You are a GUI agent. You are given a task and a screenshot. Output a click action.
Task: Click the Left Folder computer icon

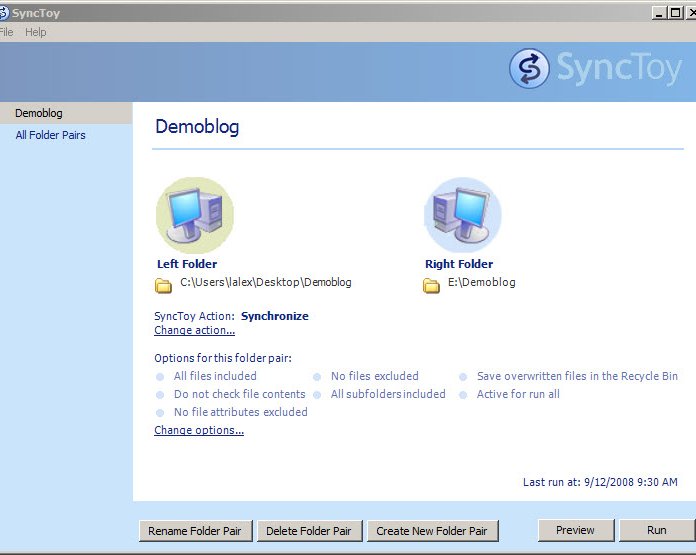(195, 215)
